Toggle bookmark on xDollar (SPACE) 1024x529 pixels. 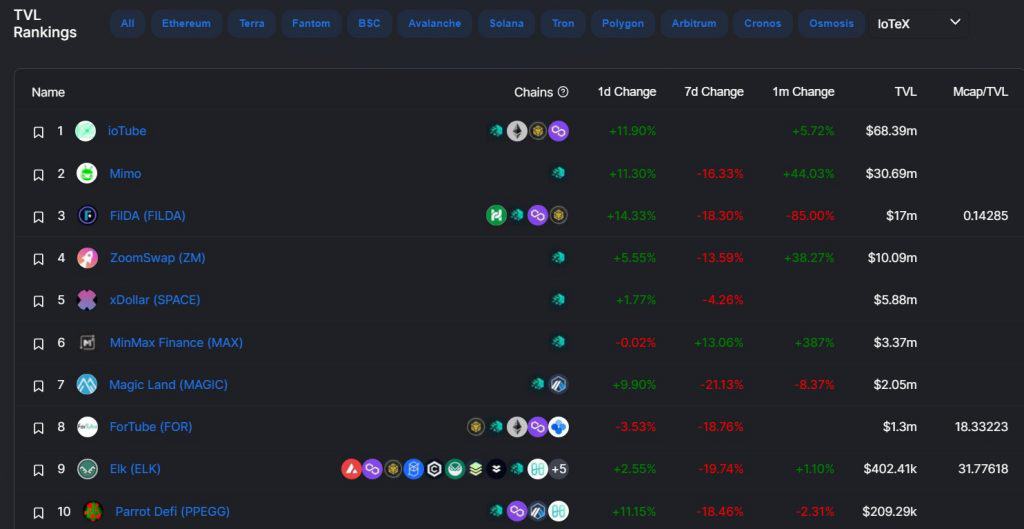coord(39,301)
